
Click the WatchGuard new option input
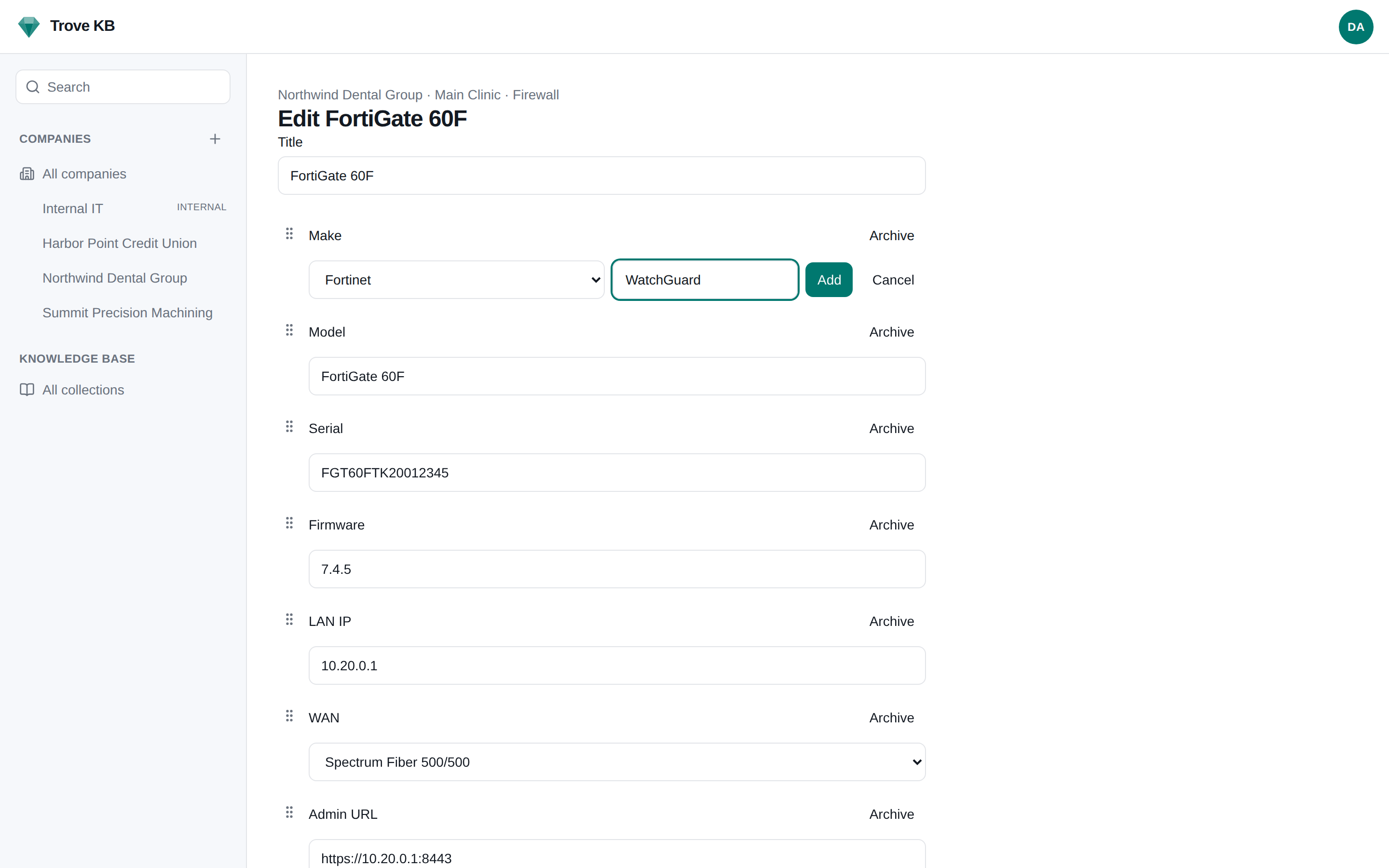coord(705,280)
